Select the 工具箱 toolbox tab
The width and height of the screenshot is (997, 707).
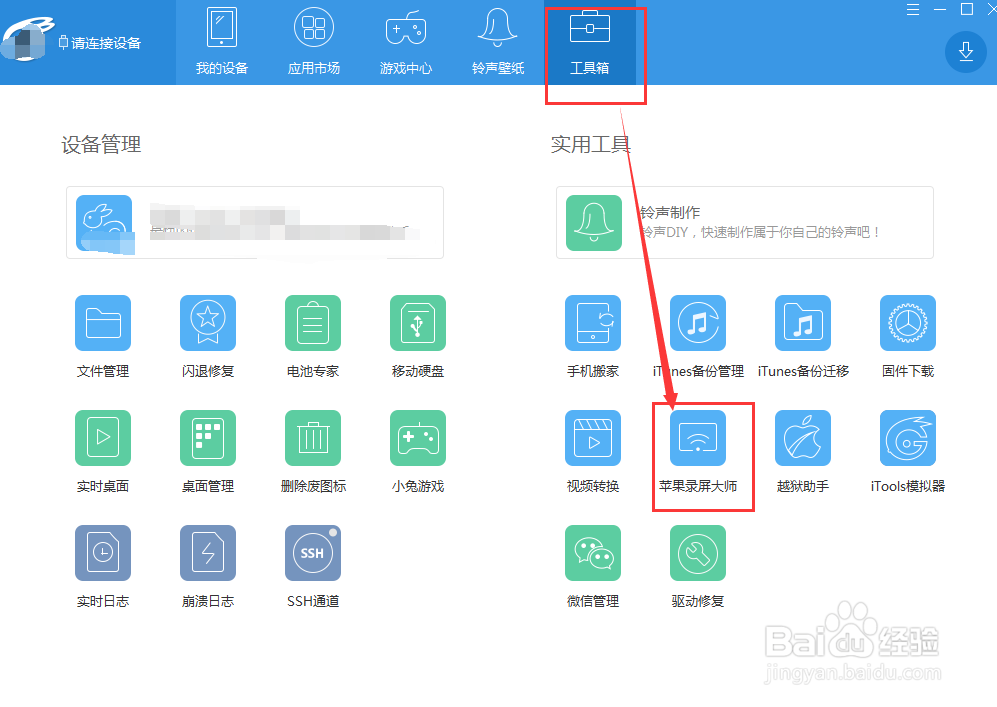(x=589, y=42)
